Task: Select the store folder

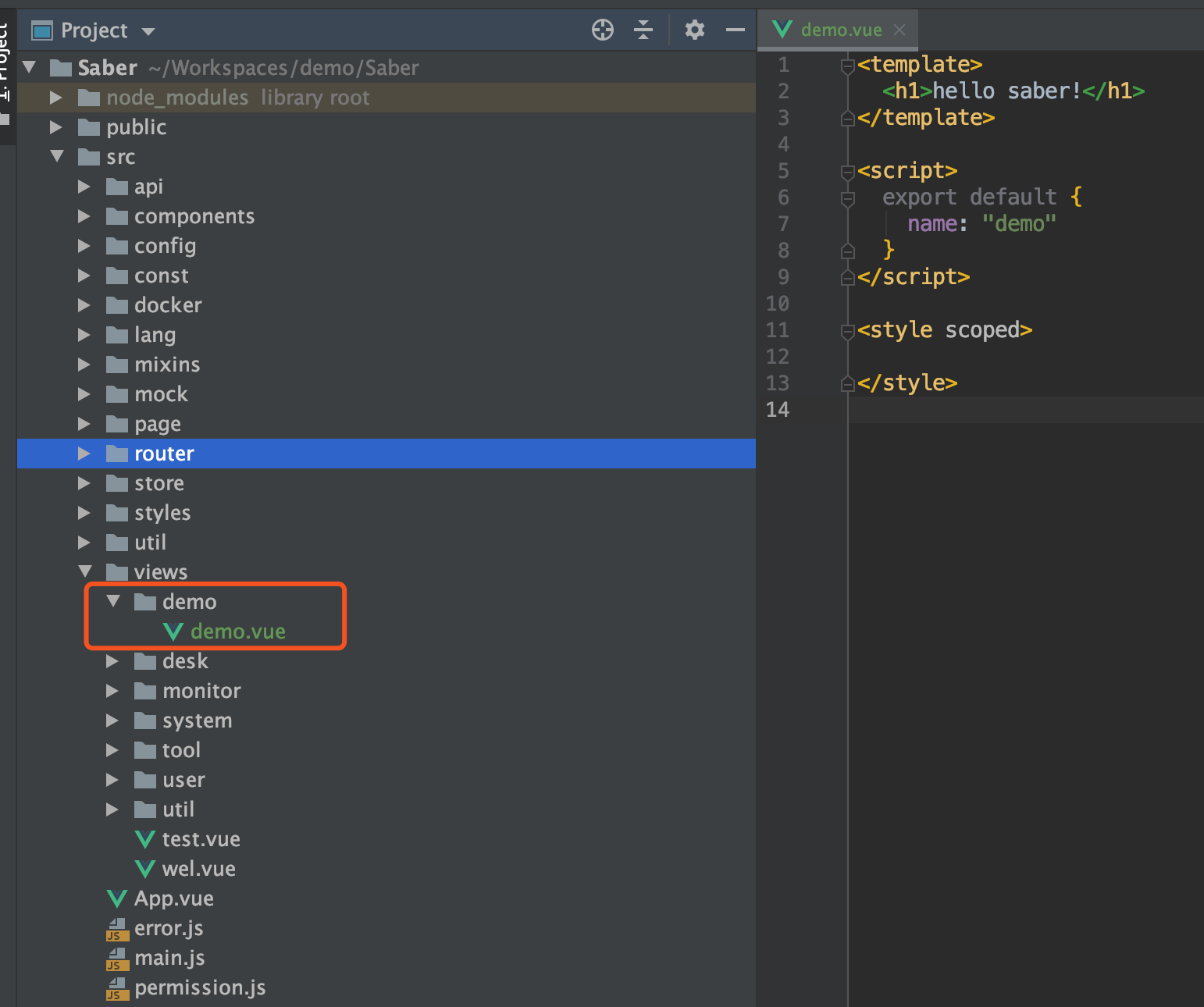Action: coord(386,483)
